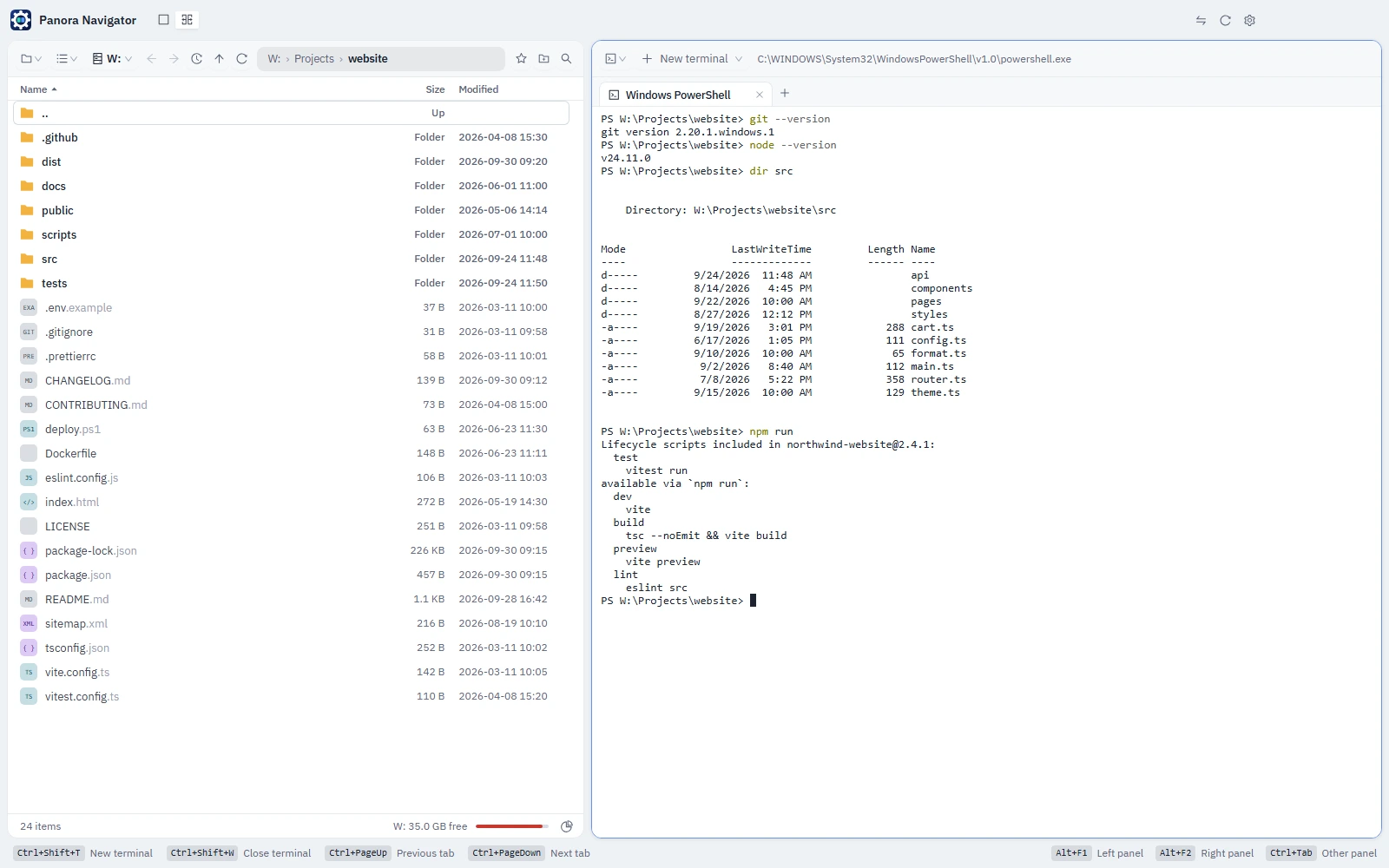Click the Ctrl+Shift+T New terminal shortcut
The height and width of the screenshot is (868, 1389).
tap(82, 853)
